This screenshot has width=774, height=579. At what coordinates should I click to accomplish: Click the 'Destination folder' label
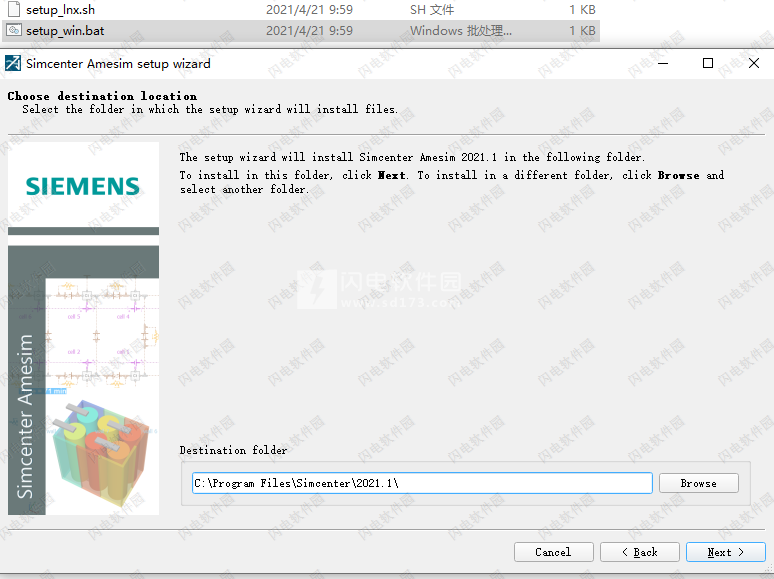pos(233,450)
